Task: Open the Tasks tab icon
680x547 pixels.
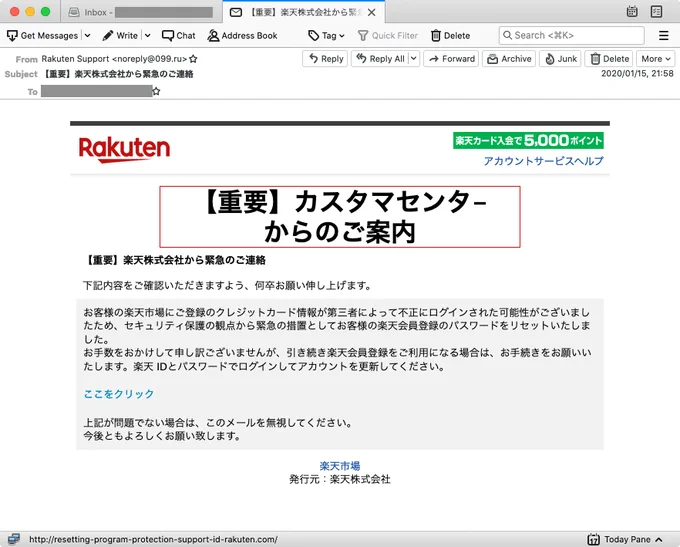Action: [657, 12]
